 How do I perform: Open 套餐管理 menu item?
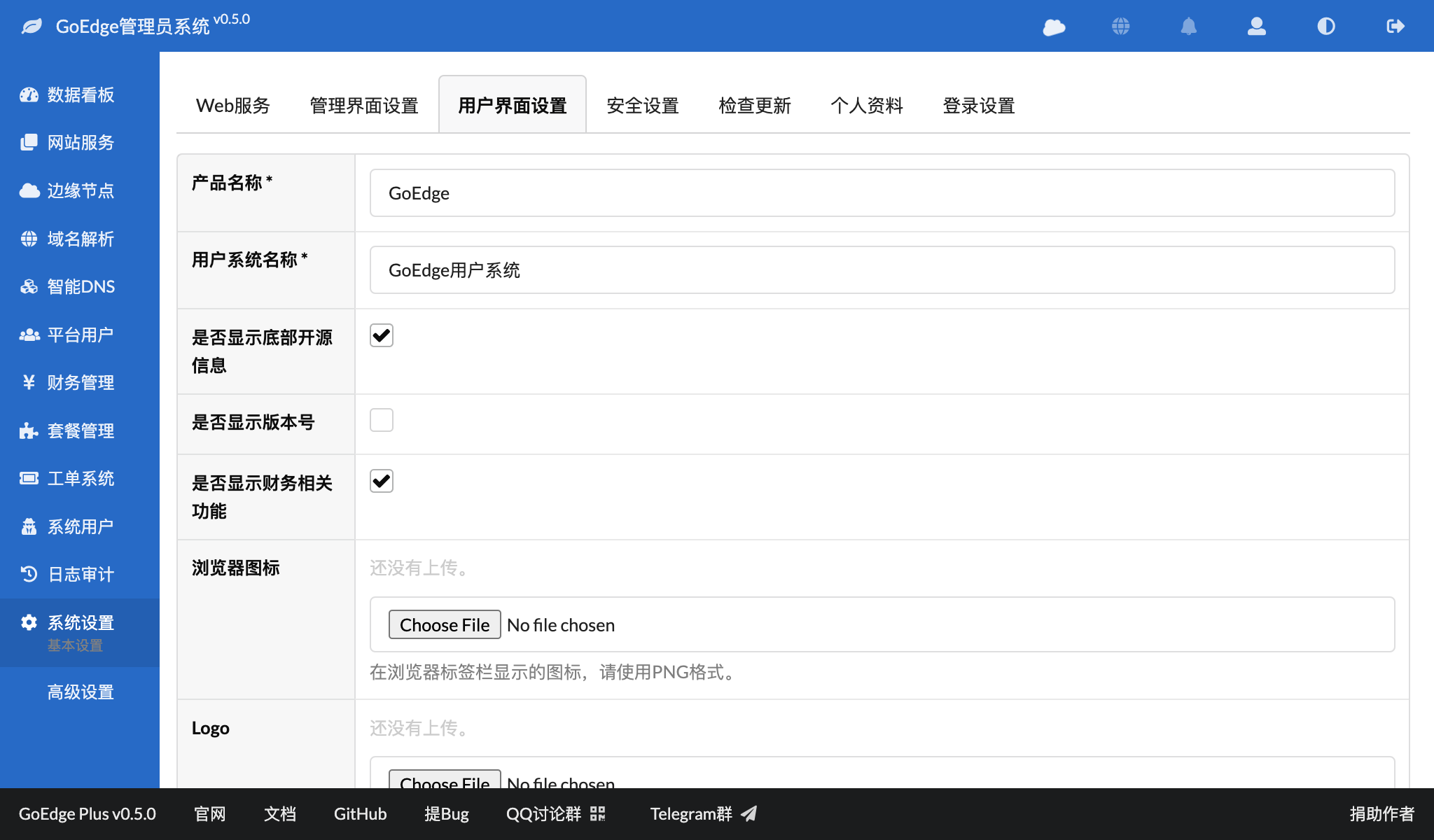[x=80, y=430]
